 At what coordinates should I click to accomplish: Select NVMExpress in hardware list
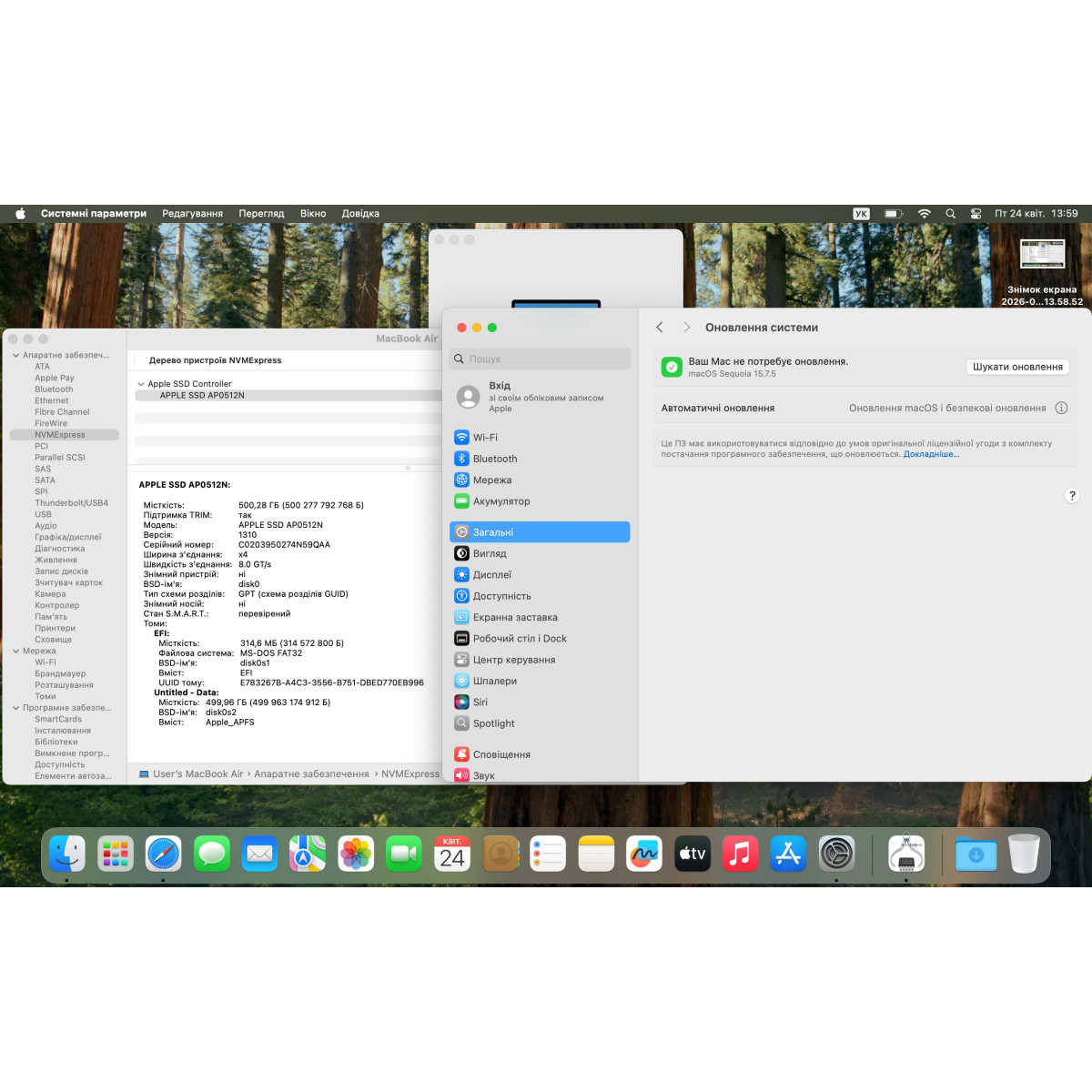pyautogui.click(x=64, y=435)
